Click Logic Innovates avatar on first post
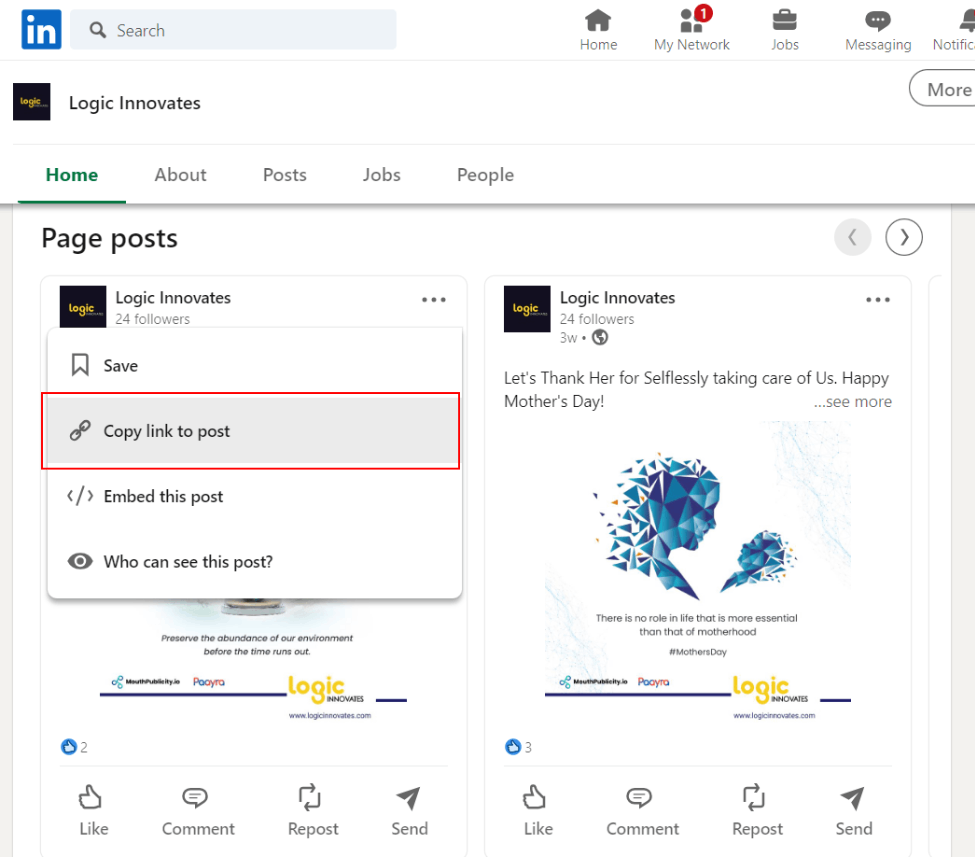975x857 pixels. [x=83, y=307]
